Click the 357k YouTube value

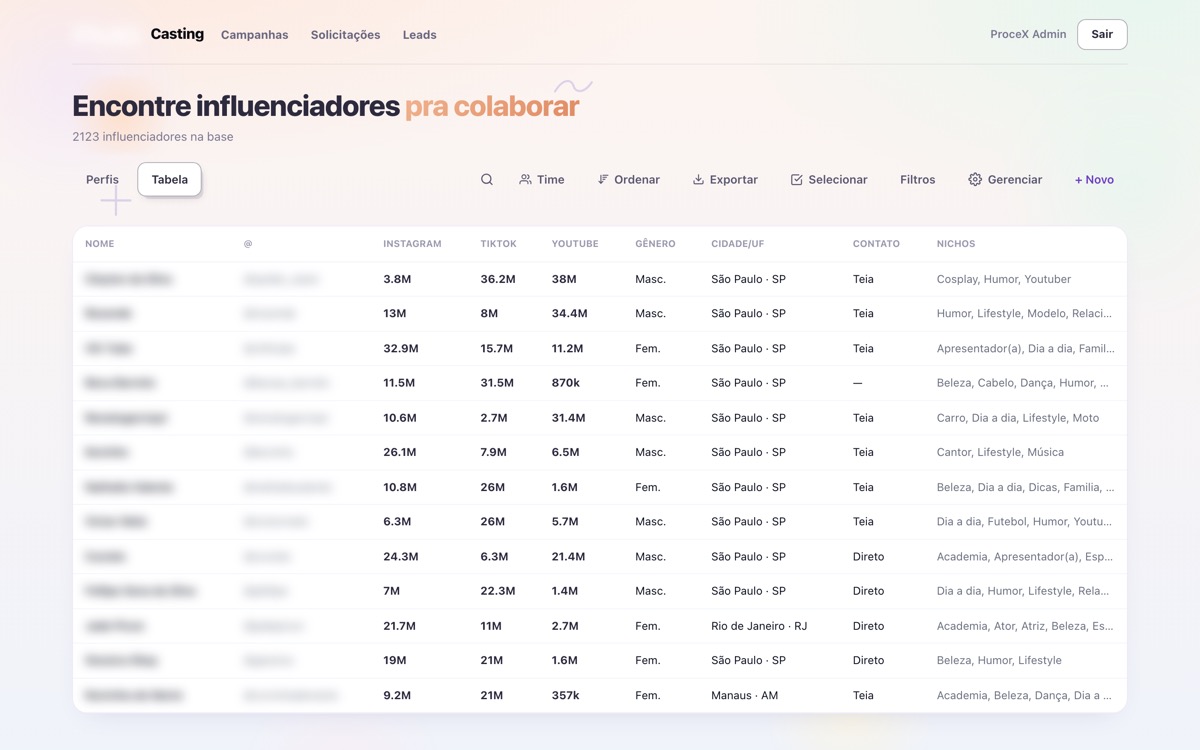pos(566,695)
